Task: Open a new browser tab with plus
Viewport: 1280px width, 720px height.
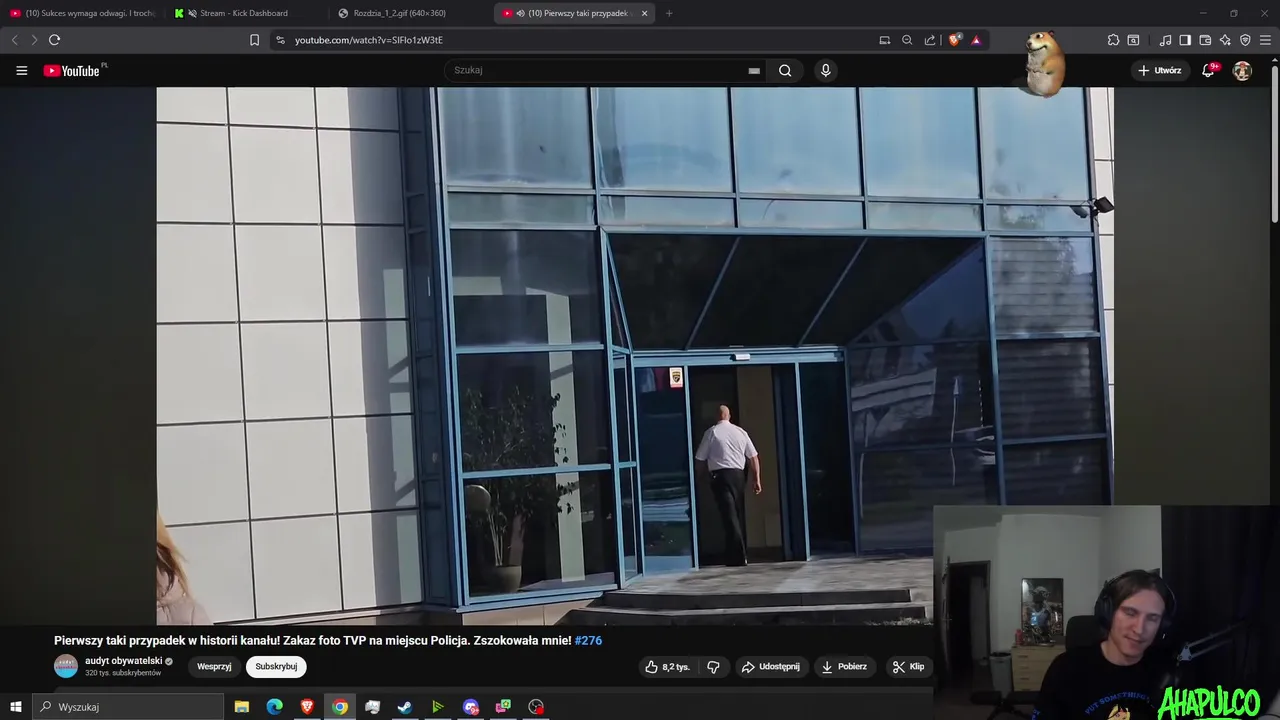Action: click(669, 13)
